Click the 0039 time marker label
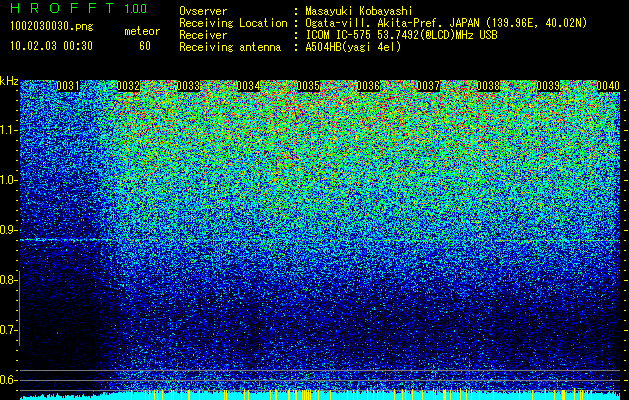 click(548, 86)
